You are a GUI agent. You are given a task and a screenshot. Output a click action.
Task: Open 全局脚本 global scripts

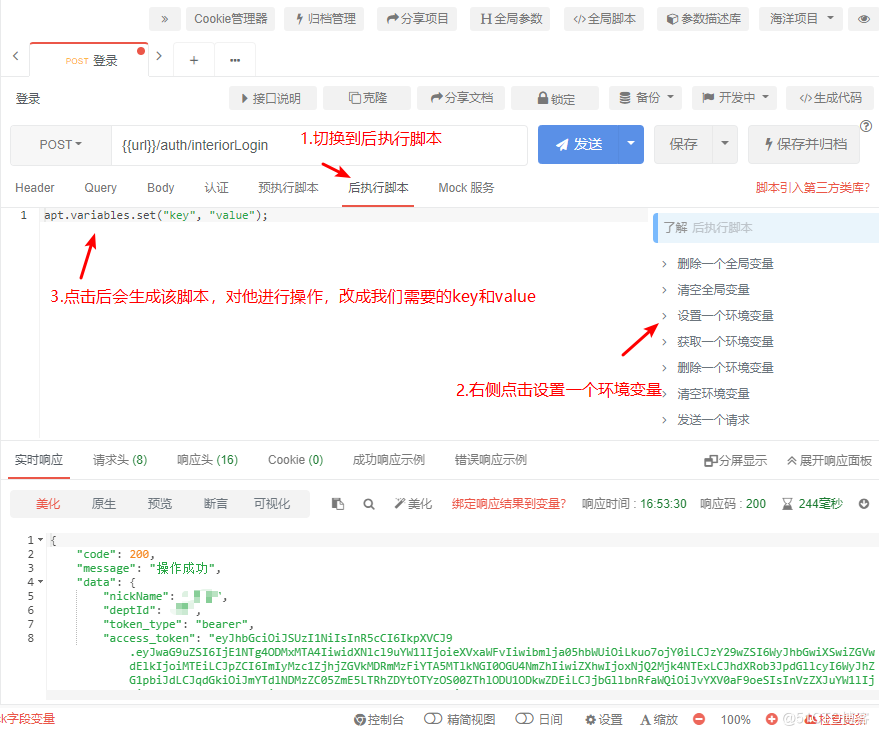point(604,19)
